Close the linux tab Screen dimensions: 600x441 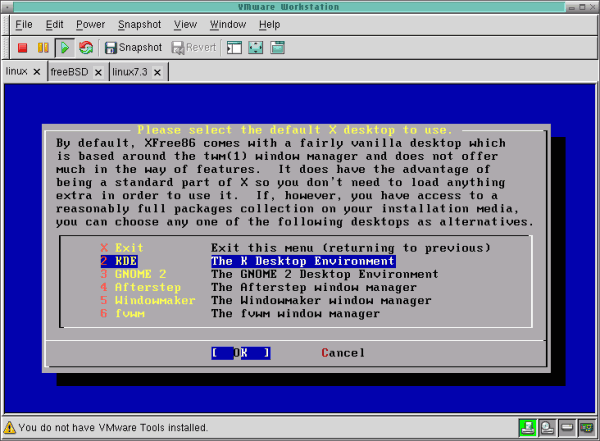point(37,72)
